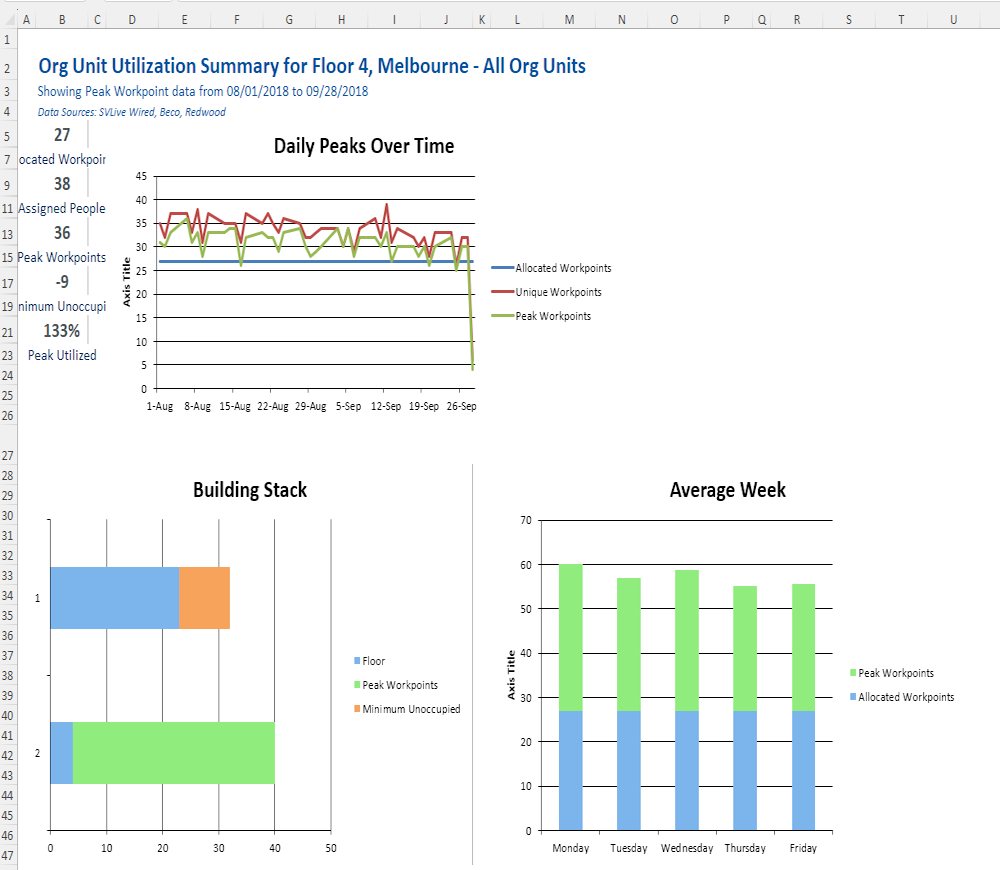Viewport: 1000px width, 870px height.
Task: Click 'Peak Workpoints' legend entry in Daily Peaks chart
Action: pos(541,316)
